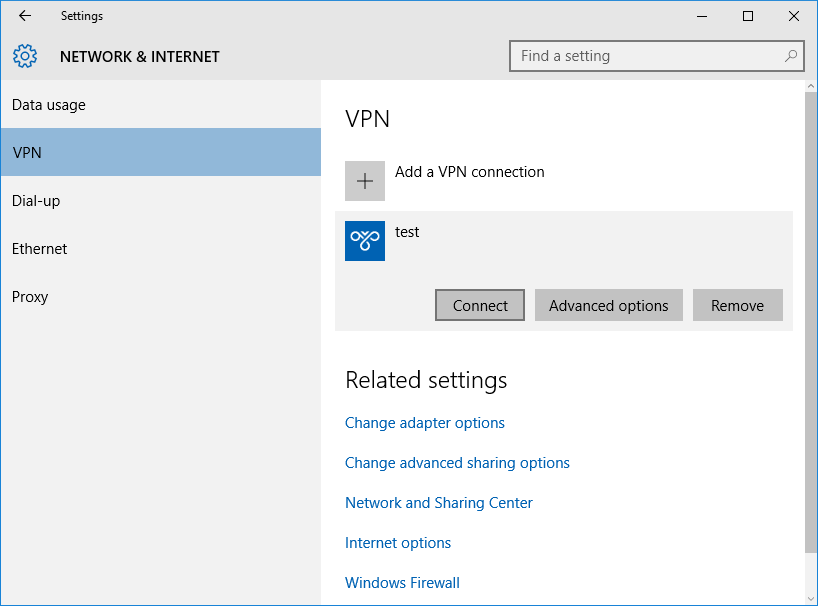Click the plus icon to add VPN
Image resolution: width=818 pixels, height=607 pixels.
[365, 181]
